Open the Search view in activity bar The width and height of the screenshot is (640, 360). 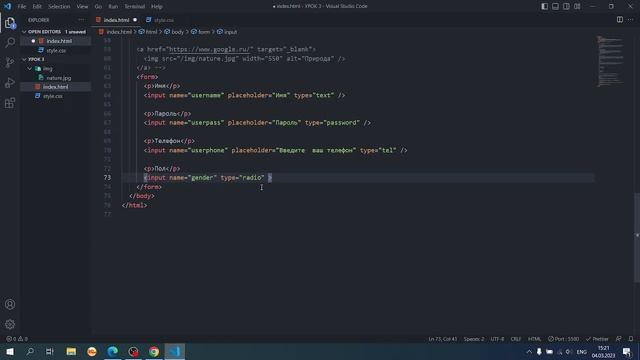10,42
